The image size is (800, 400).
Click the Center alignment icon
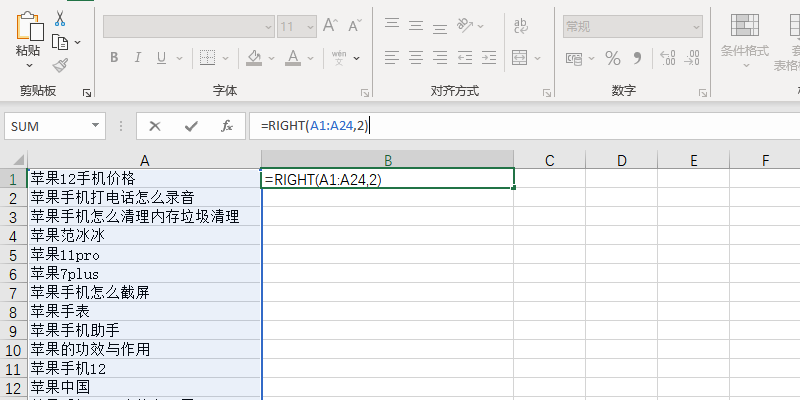[416, 58]
